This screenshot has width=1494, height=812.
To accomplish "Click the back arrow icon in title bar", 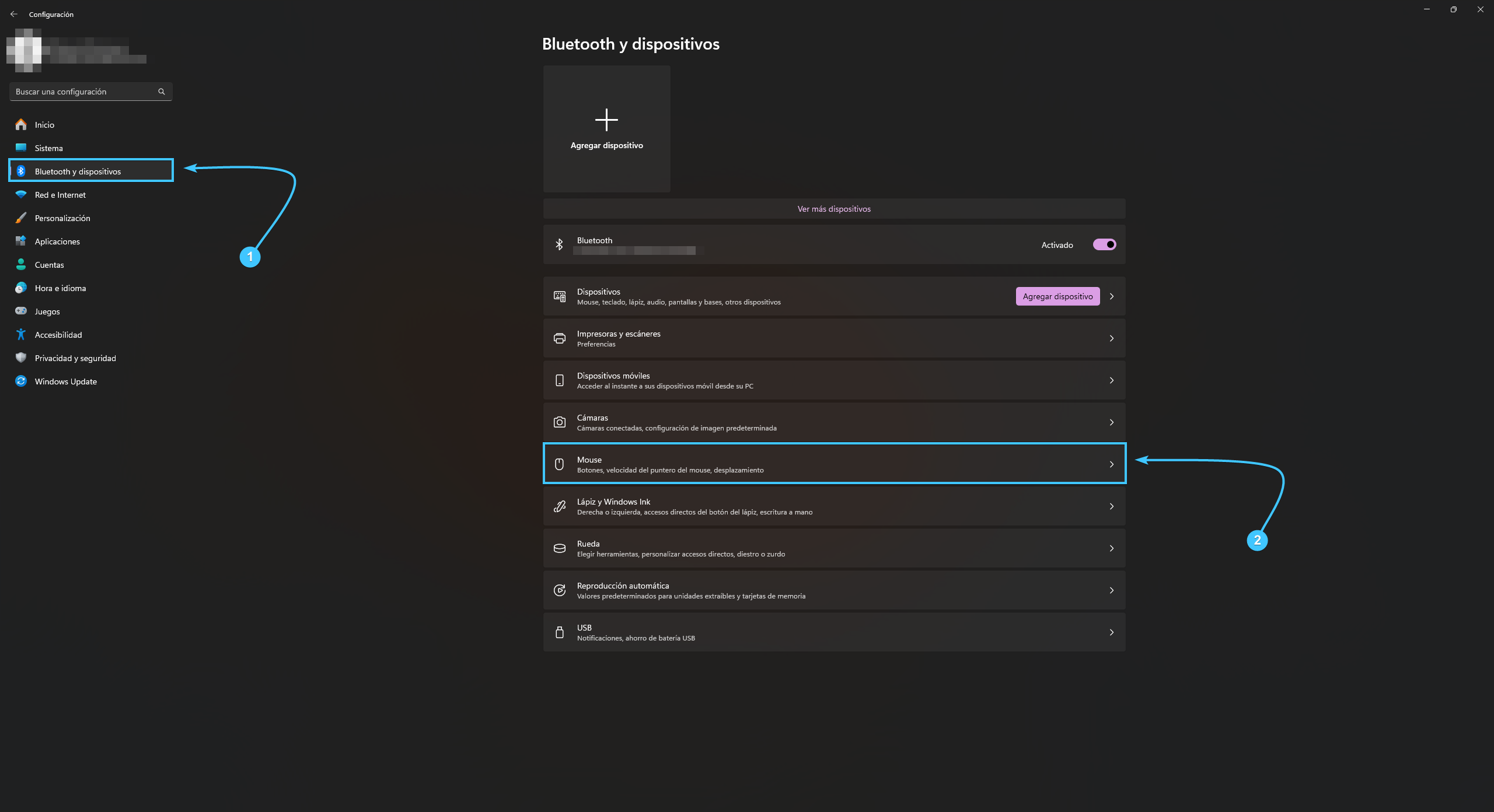I will click(x=14, y=14).
